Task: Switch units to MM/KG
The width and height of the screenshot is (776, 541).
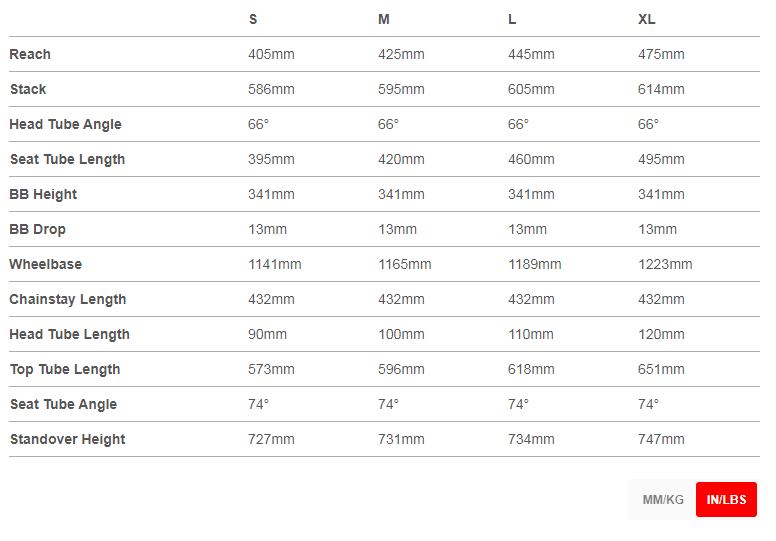Action: 663,500
